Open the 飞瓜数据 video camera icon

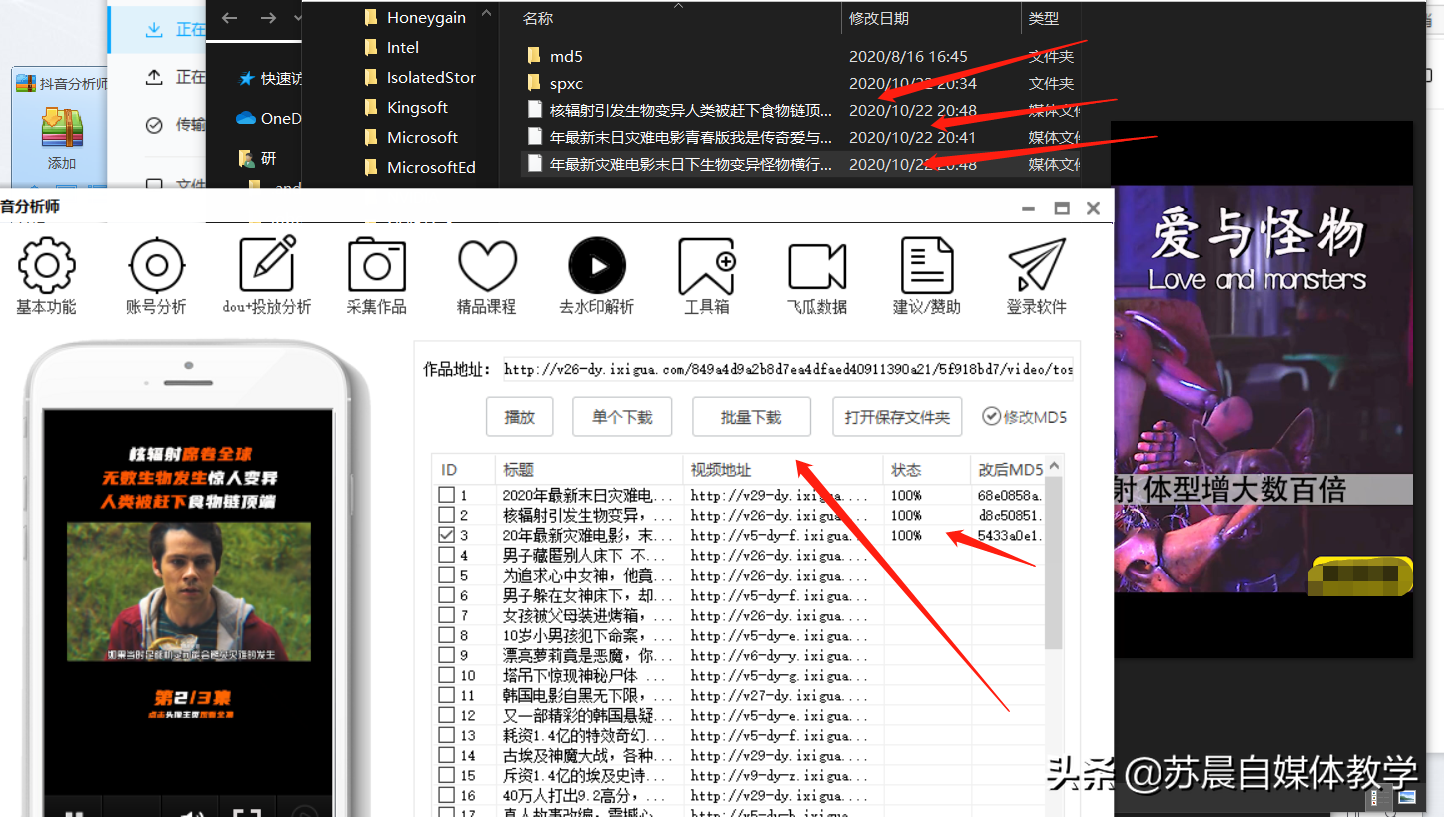tap(817, 266)
